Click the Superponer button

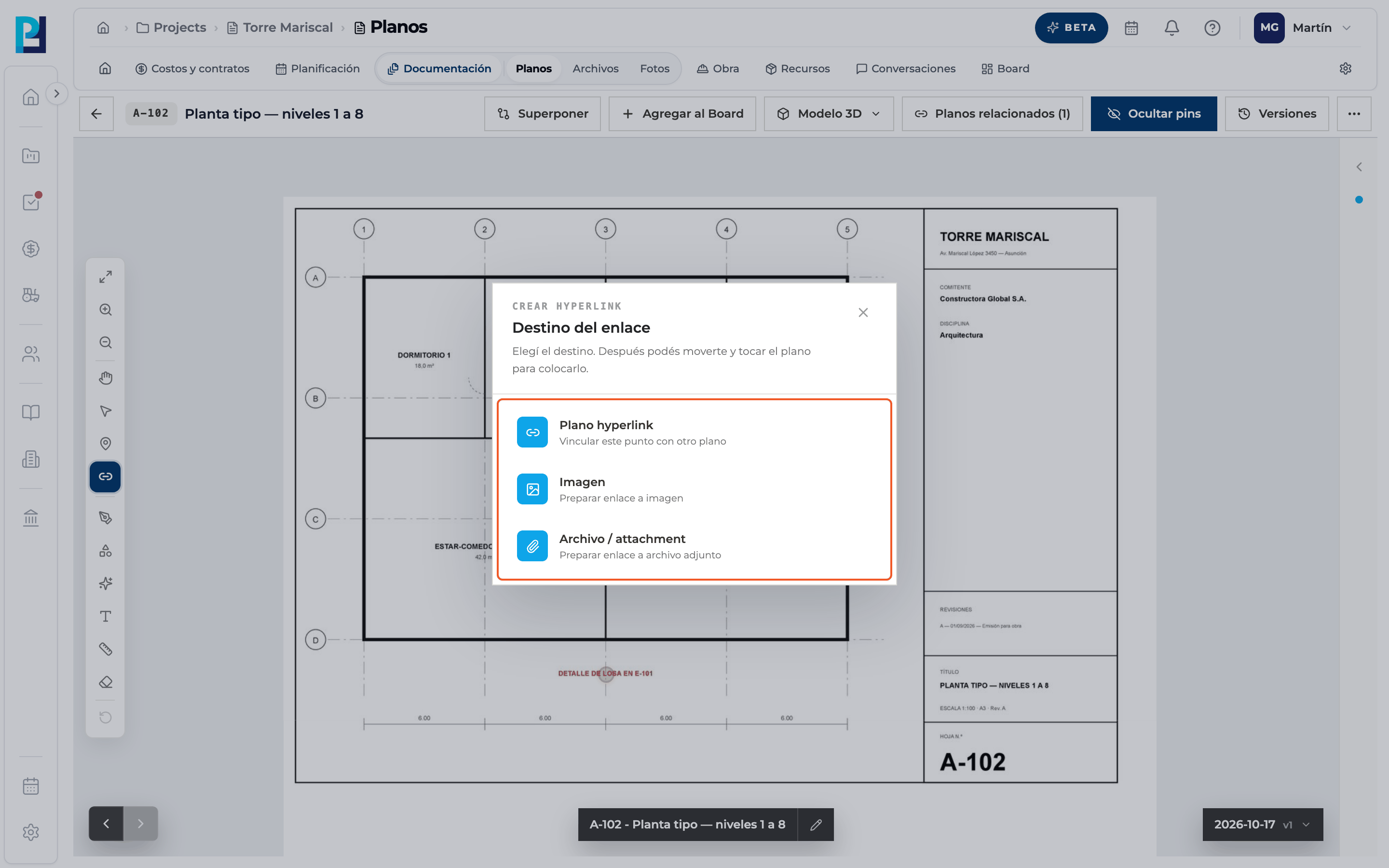pos(543,114)
